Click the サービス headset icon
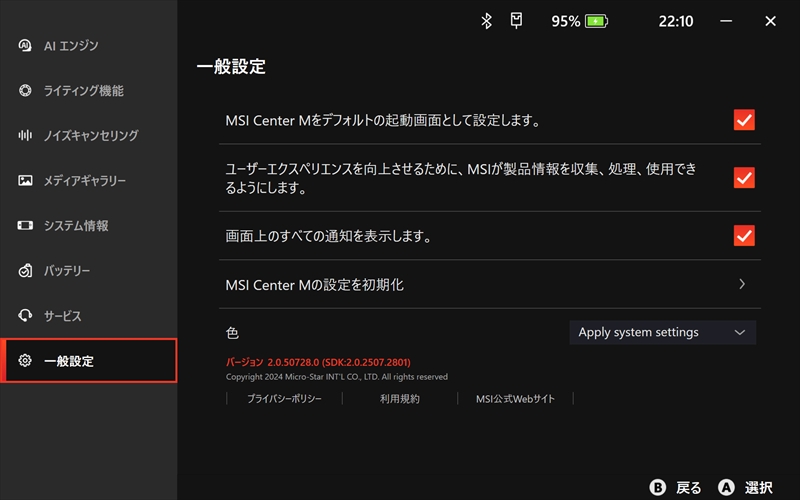The width and height of the screenshot is (800, 500). pos(25,315)
